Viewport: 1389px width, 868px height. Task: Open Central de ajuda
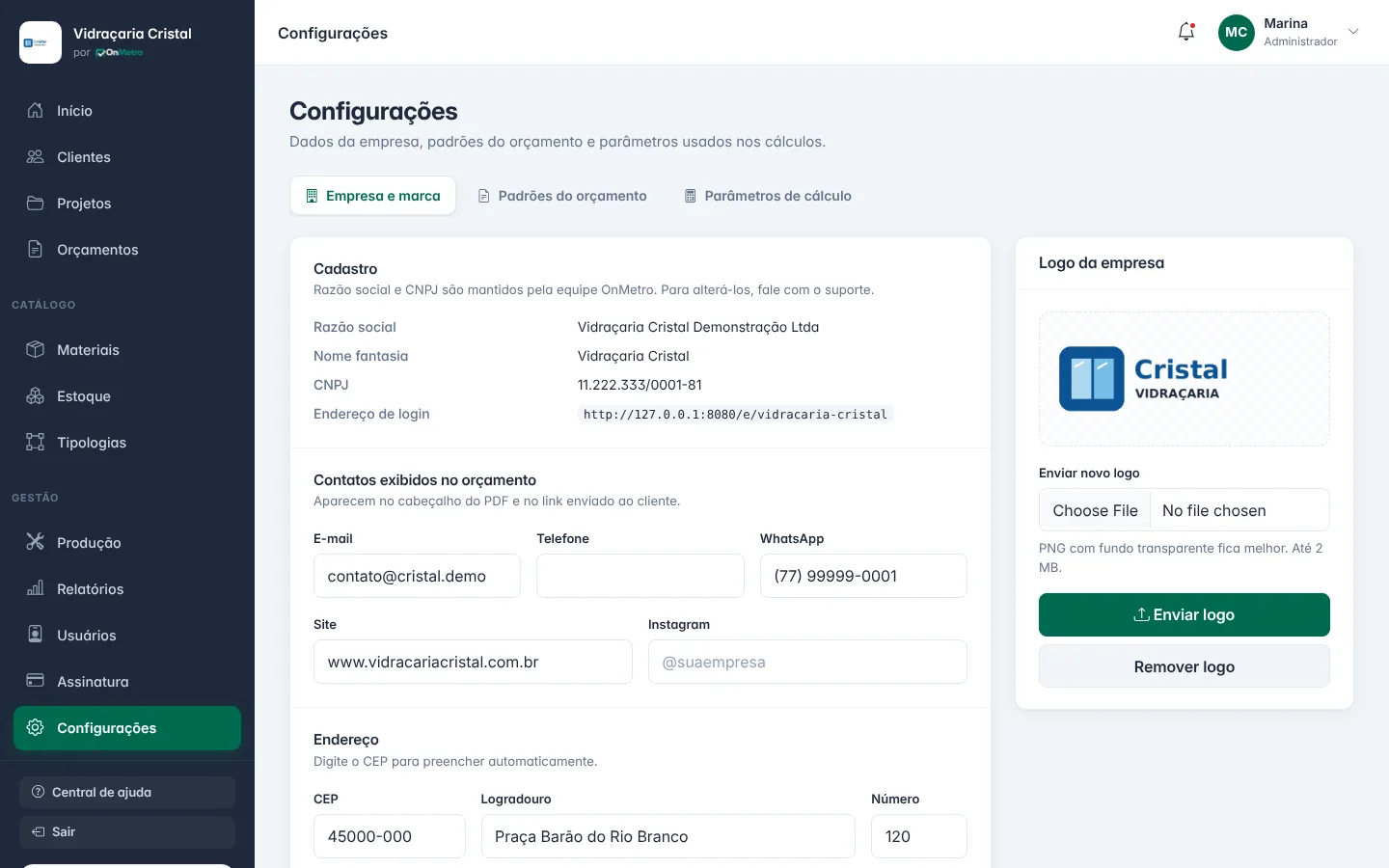(x=127, y=792)
